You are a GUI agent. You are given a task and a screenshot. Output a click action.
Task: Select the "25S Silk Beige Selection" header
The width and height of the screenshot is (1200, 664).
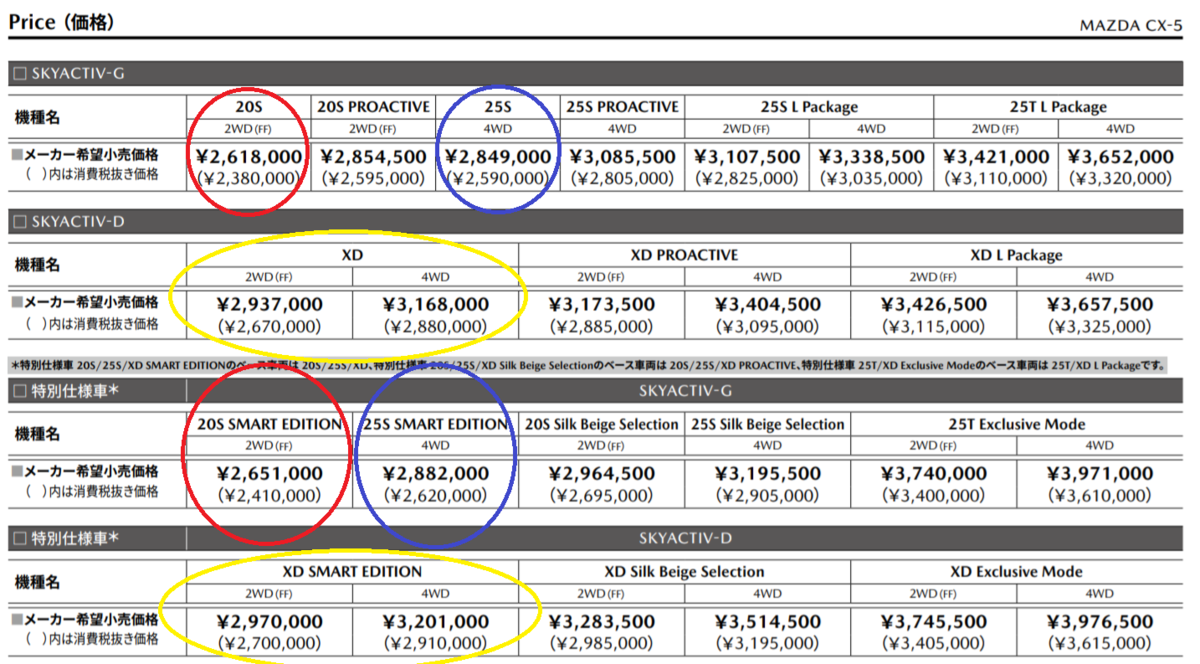pos(768,424)
